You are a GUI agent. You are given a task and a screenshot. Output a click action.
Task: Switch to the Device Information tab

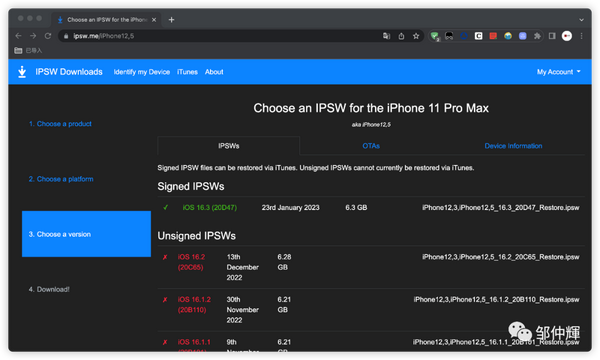[x=513, y=146]
